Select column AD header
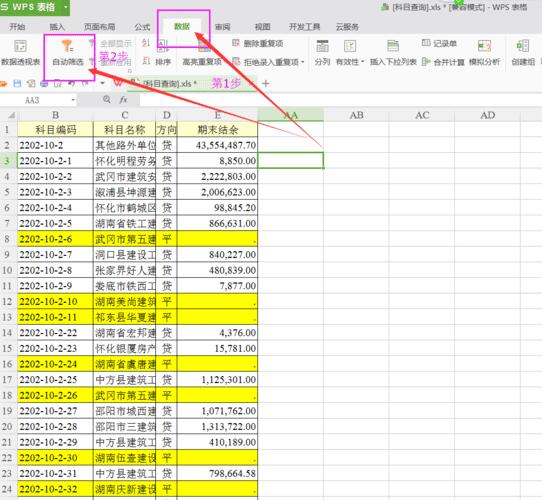 (487, 115)
